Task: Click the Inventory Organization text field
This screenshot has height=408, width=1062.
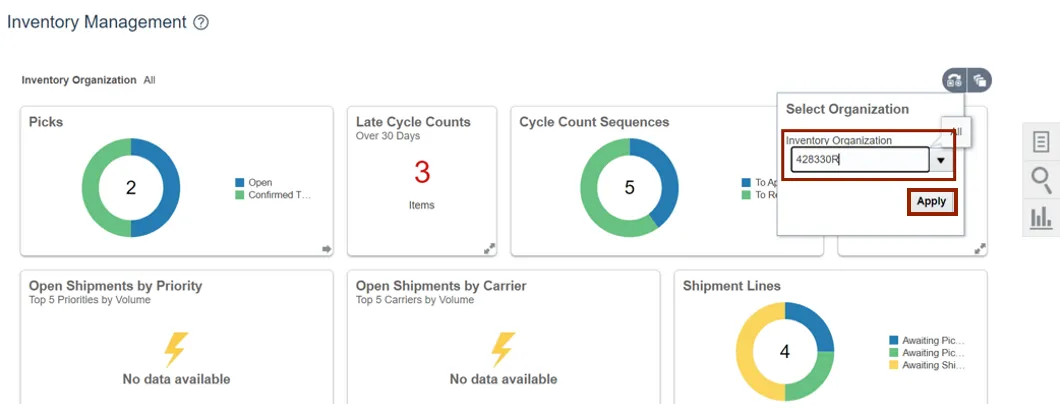Action: (x=859, y=160)
